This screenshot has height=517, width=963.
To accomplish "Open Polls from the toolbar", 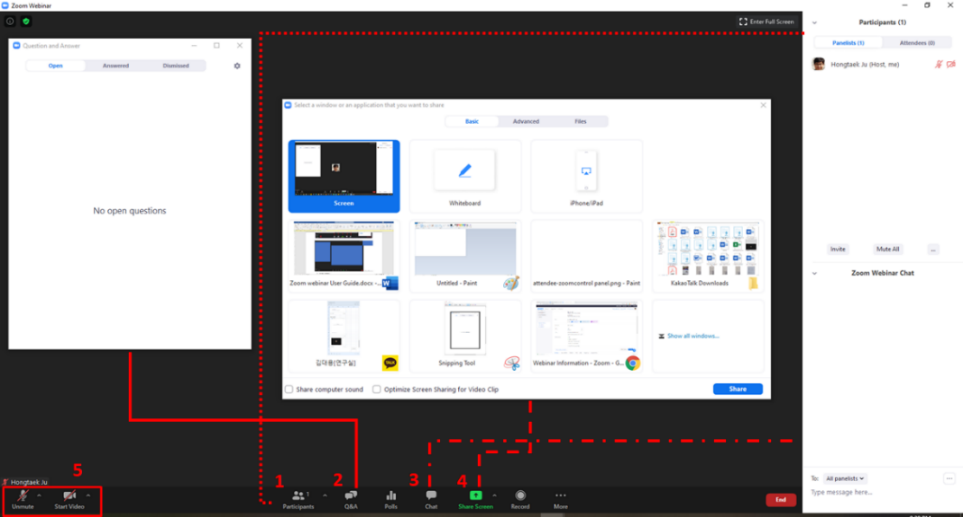I will point(391,500).
